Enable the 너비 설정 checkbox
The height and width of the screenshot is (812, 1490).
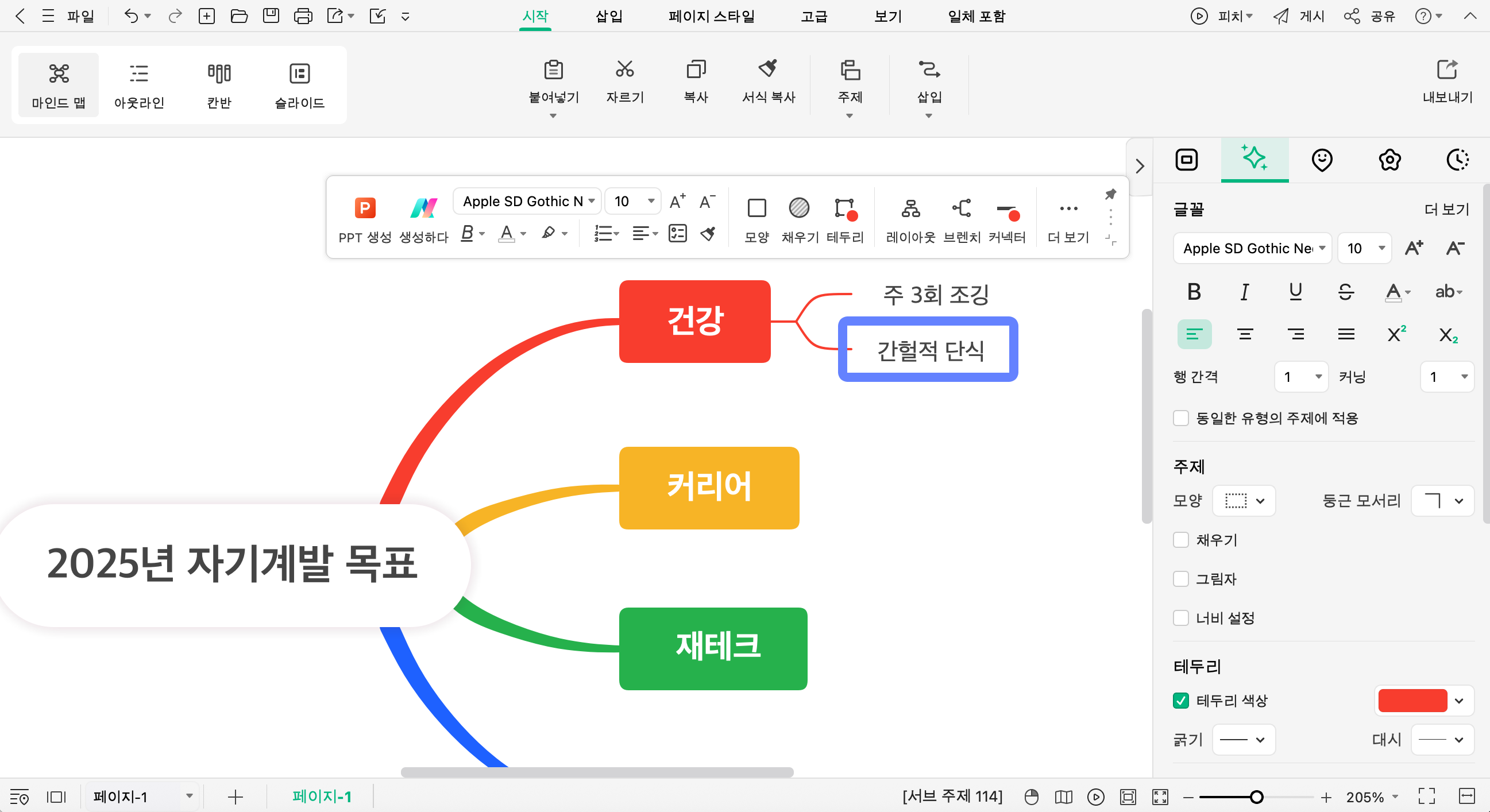[x=1180, y=618]
